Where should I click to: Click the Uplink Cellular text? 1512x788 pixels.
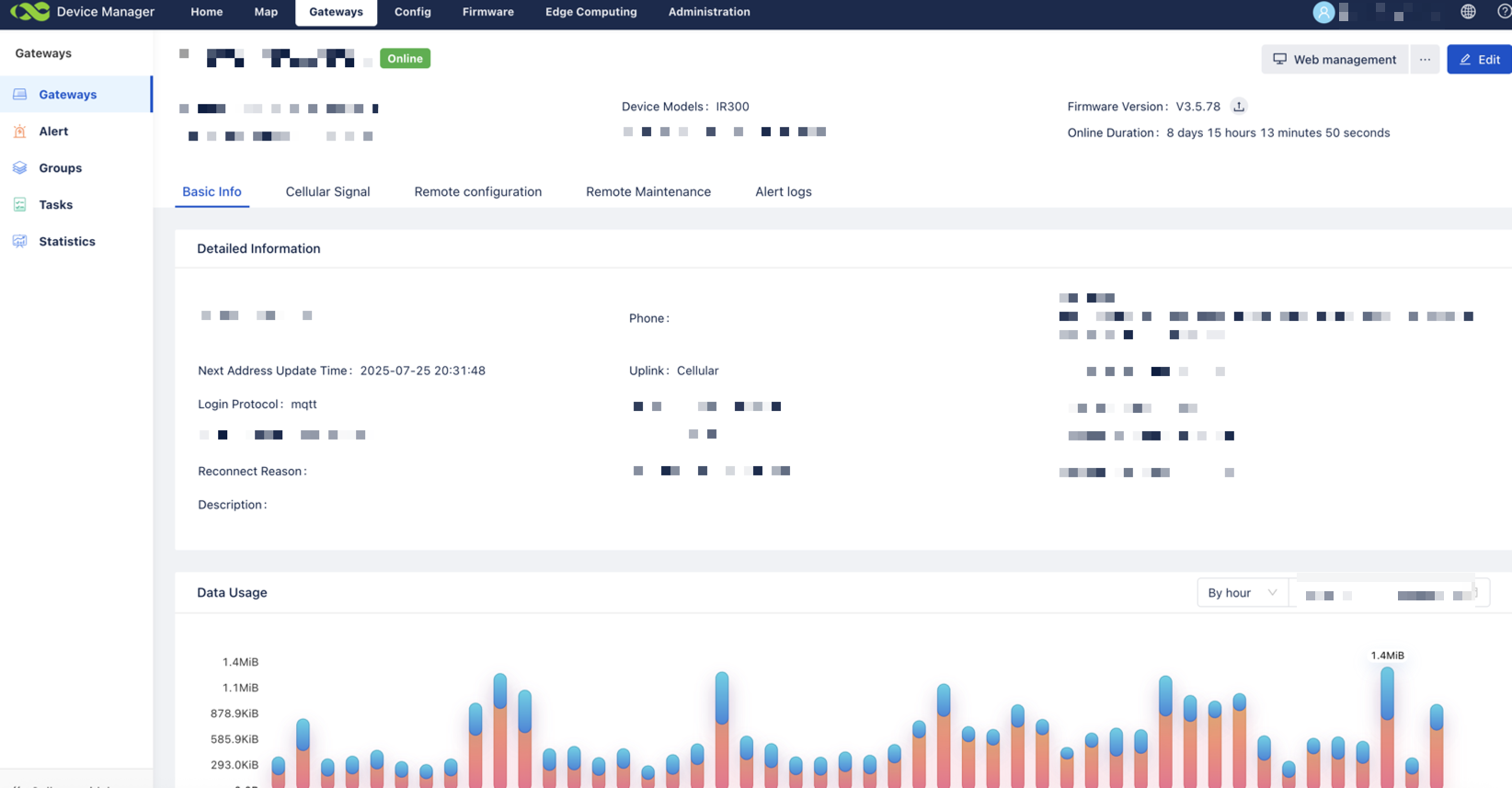click(674, 371)
